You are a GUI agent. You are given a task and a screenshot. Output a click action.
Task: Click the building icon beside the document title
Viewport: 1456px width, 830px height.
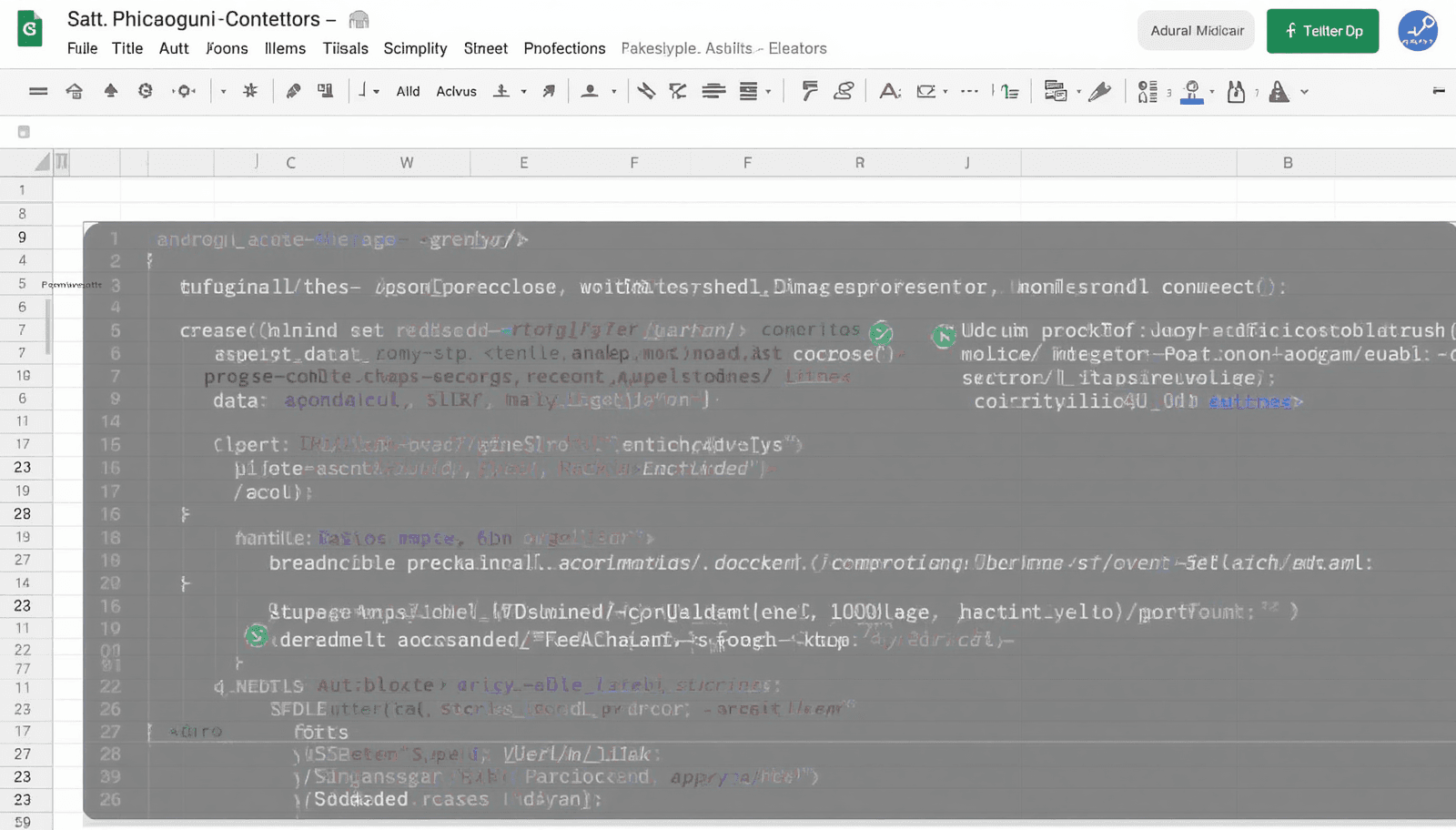[359, 19]
